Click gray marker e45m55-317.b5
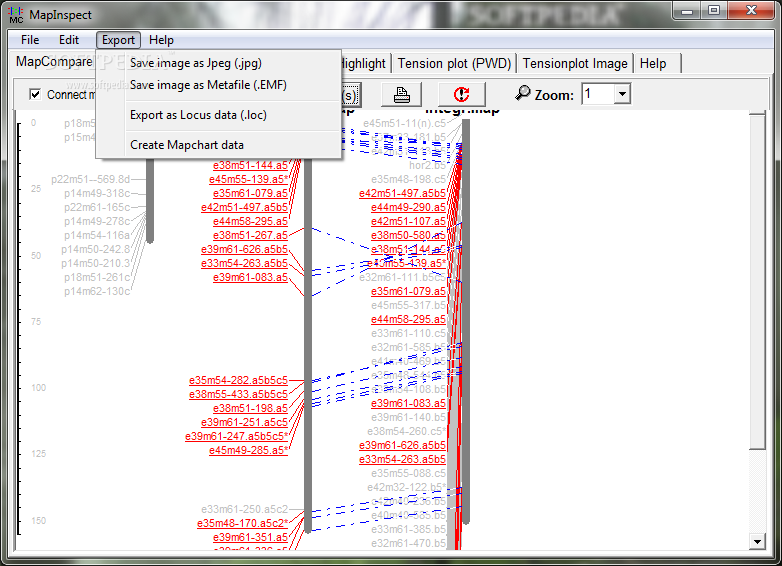Screen dimensions: 782x566 [408, 305]
